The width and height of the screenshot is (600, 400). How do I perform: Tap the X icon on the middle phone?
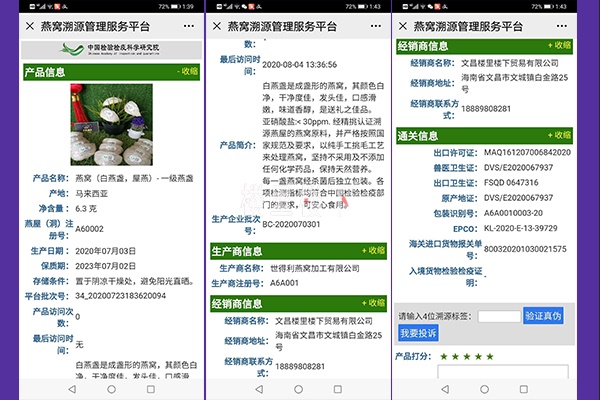pos(218,26)
